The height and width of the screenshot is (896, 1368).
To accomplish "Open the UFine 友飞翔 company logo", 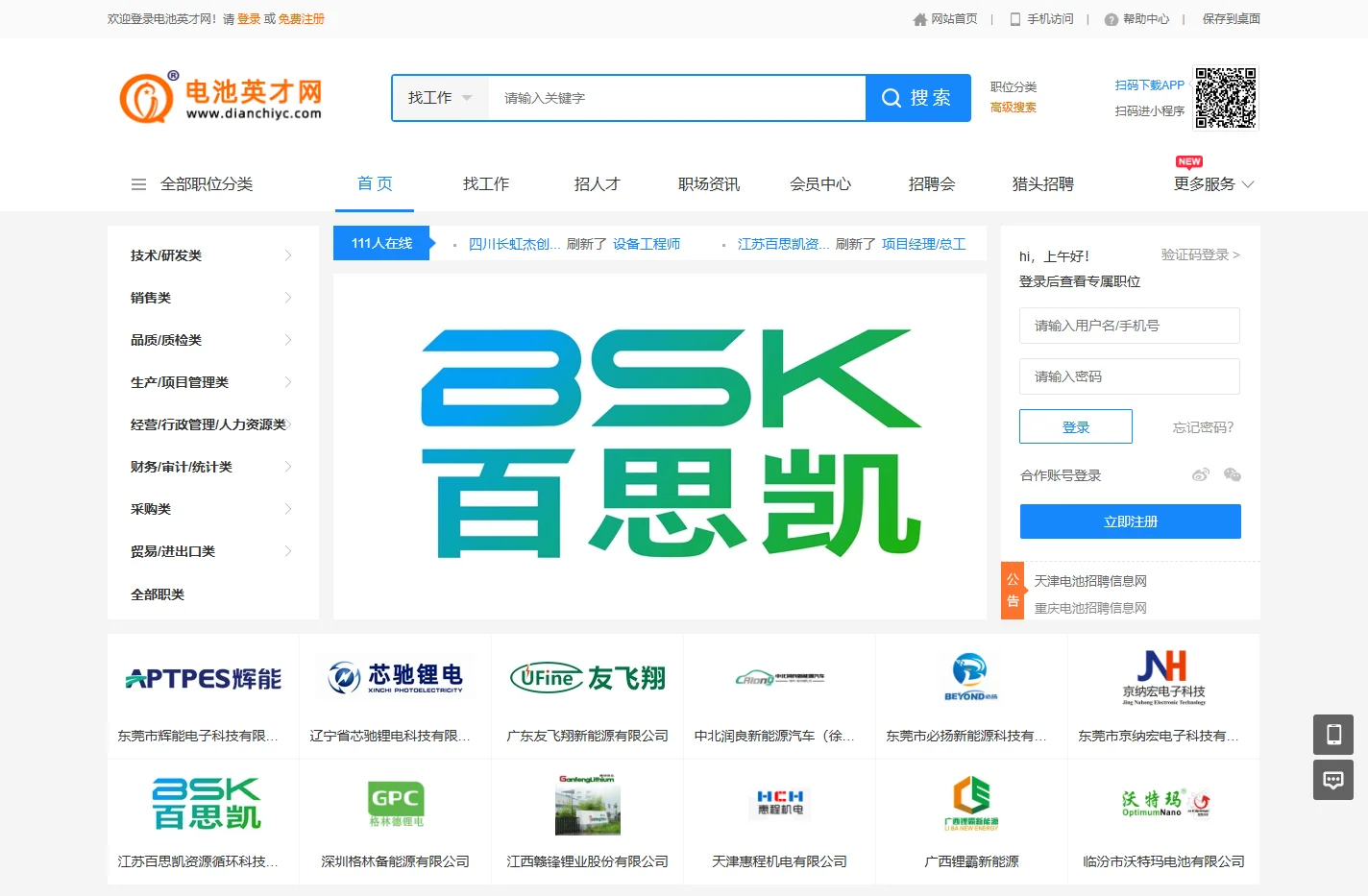I will pos(588,678).
